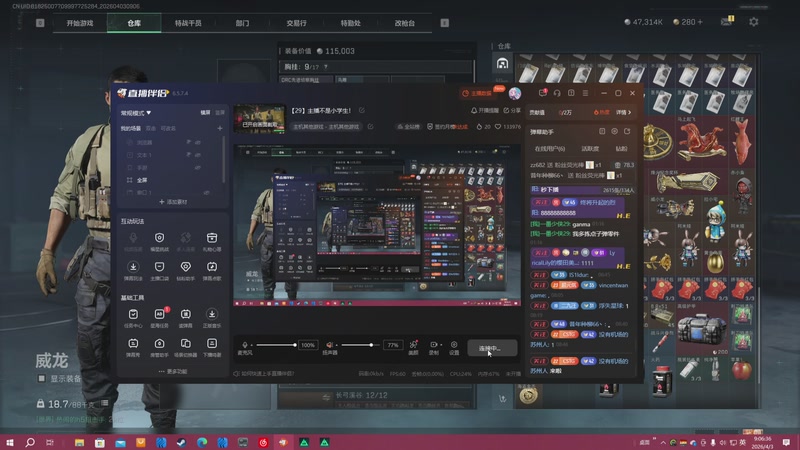The width and height of the screenshot is (800, 450).
Task: Open the 弹幕点歌 music icon
Action: click(211, 267)
